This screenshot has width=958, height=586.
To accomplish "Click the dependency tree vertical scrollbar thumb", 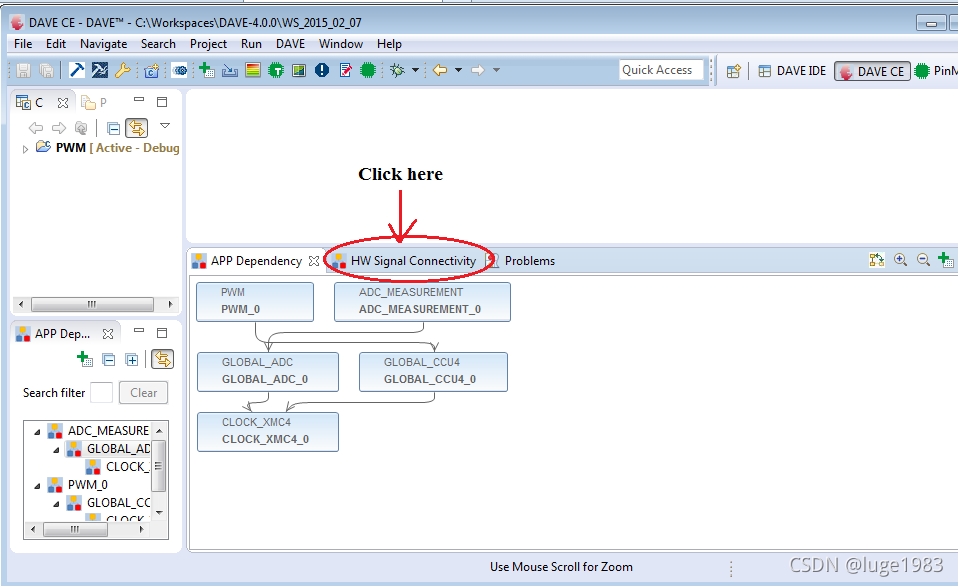I will click(x=158, y=466).
